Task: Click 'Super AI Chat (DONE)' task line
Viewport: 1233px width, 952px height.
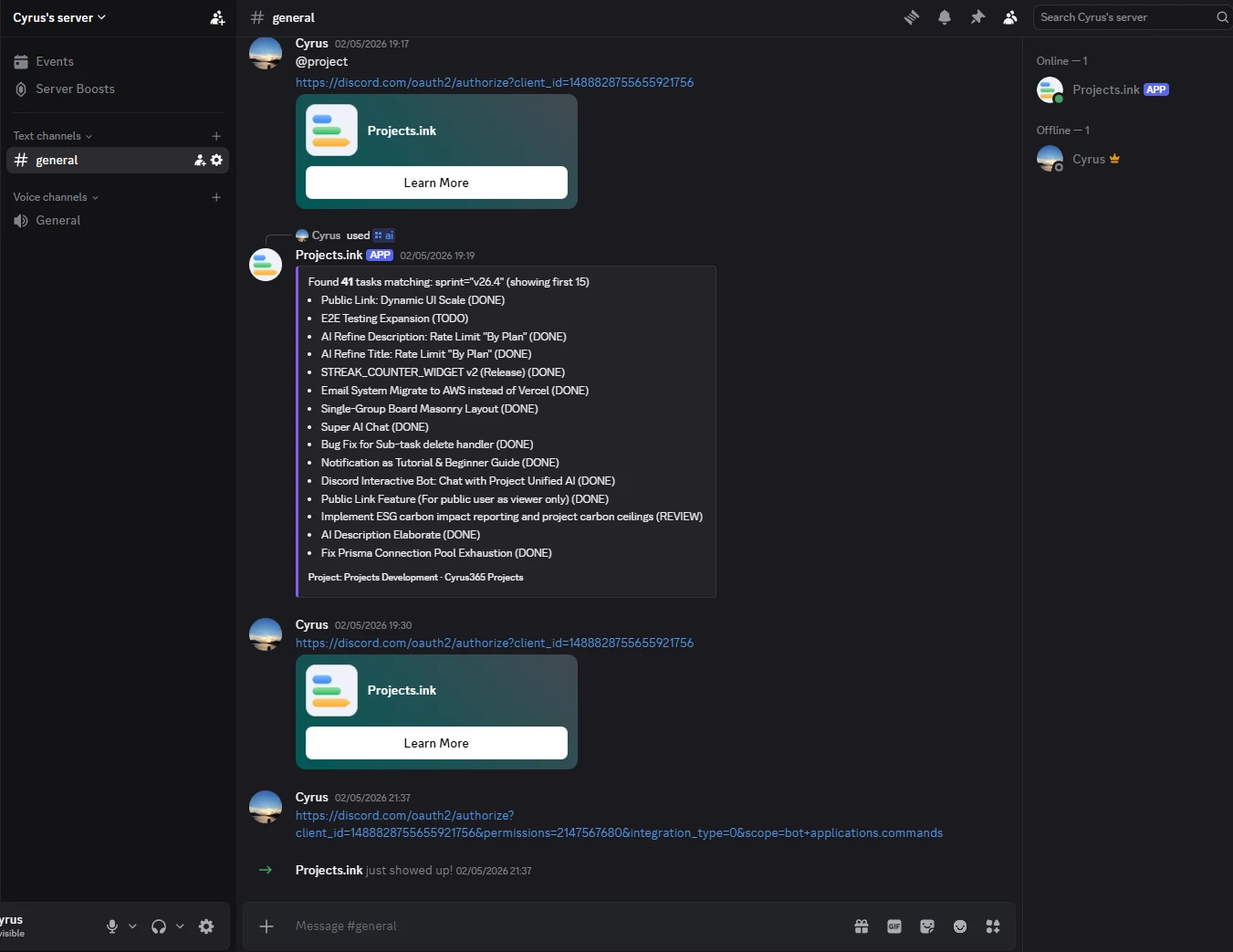Action: pos(374,427)
